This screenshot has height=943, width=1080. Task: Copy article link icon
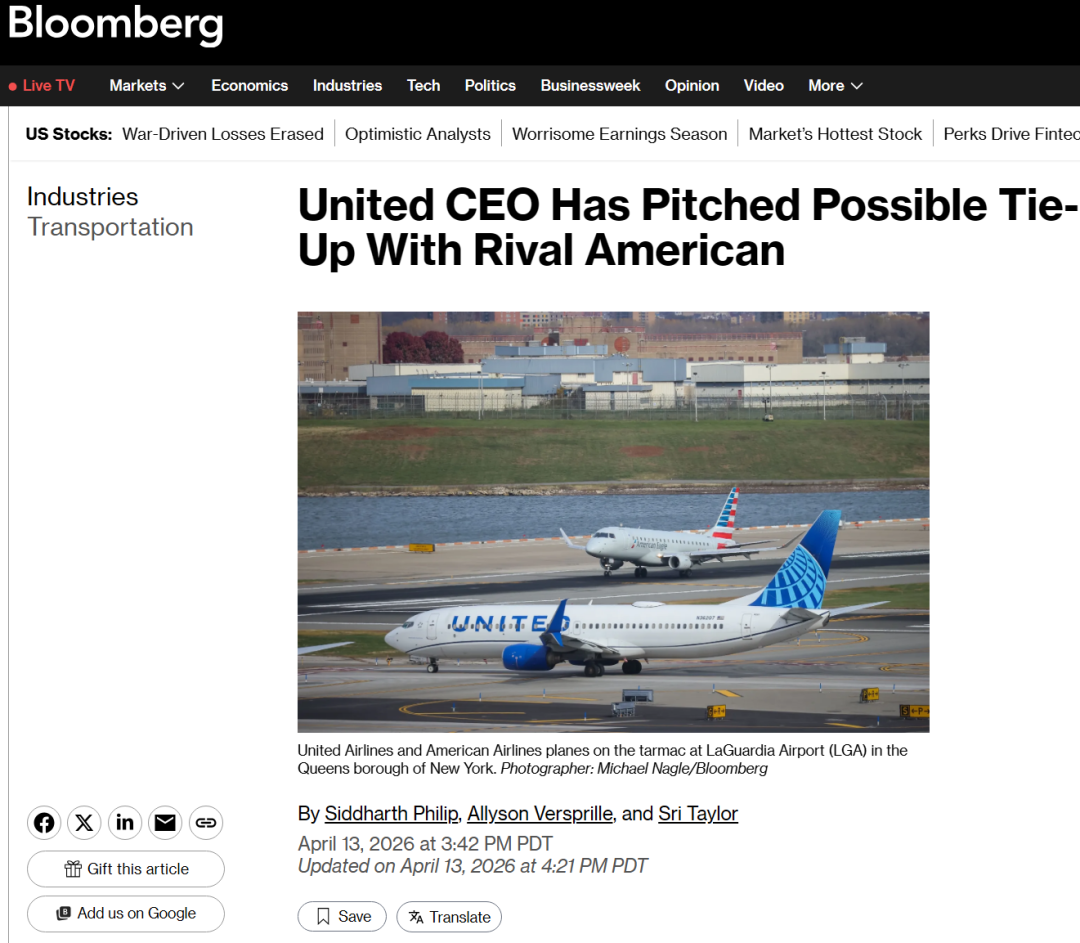(x=206, y=823)
